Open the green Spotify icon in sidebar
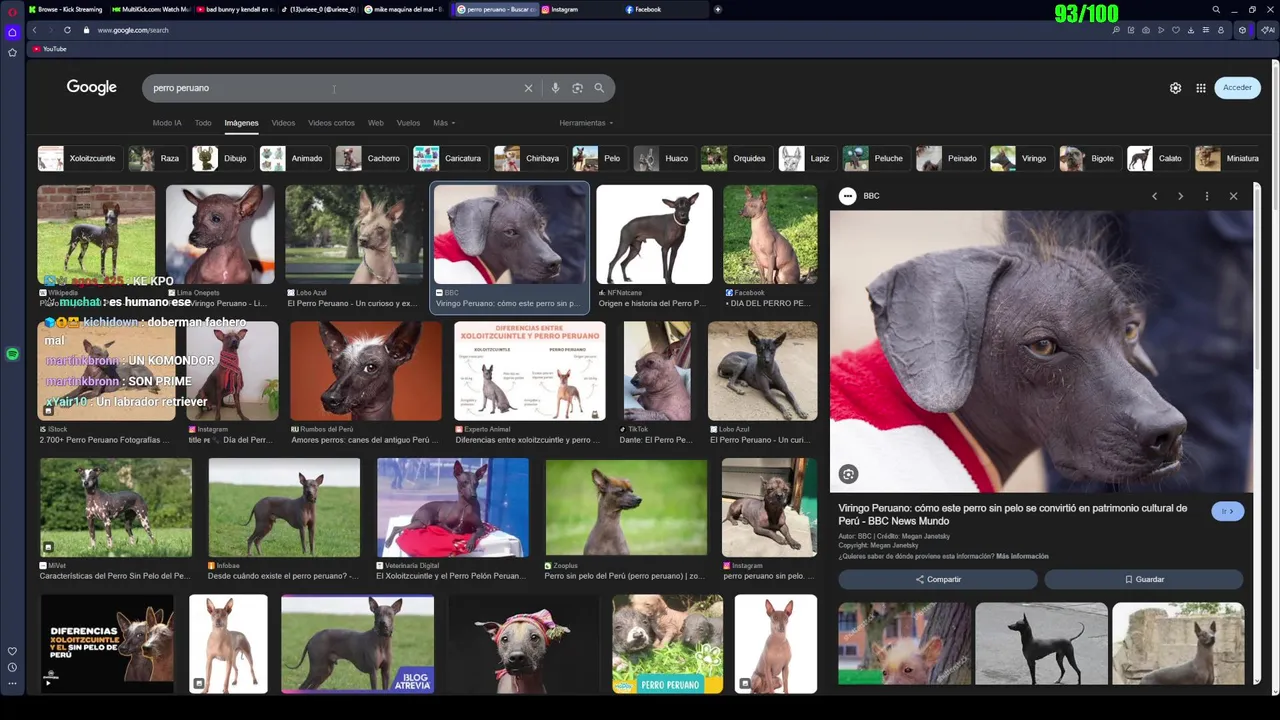 pos(12,354)
